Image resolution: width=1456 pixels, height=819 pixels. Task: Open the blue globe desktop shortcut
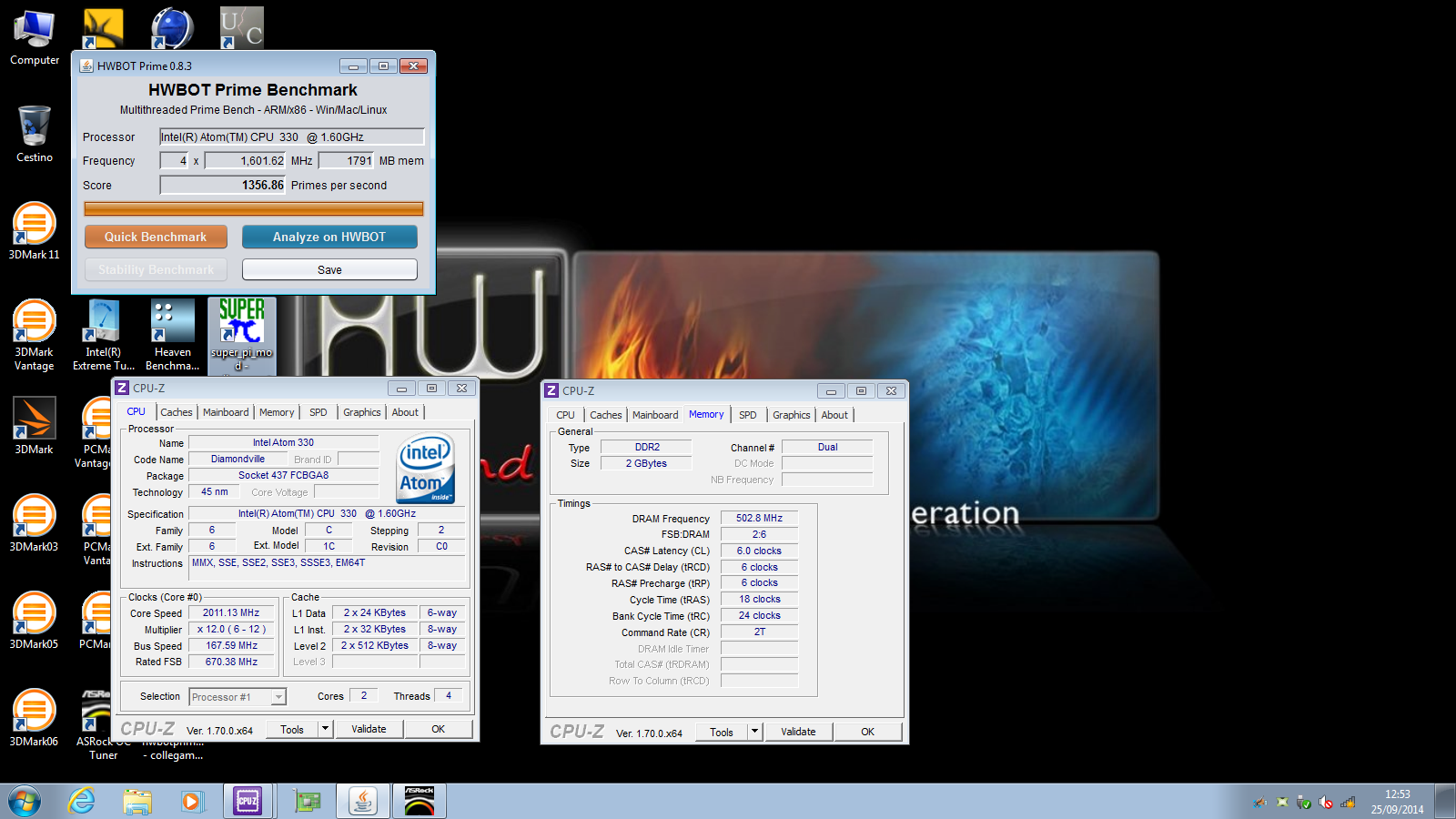[x=172, y=29]
